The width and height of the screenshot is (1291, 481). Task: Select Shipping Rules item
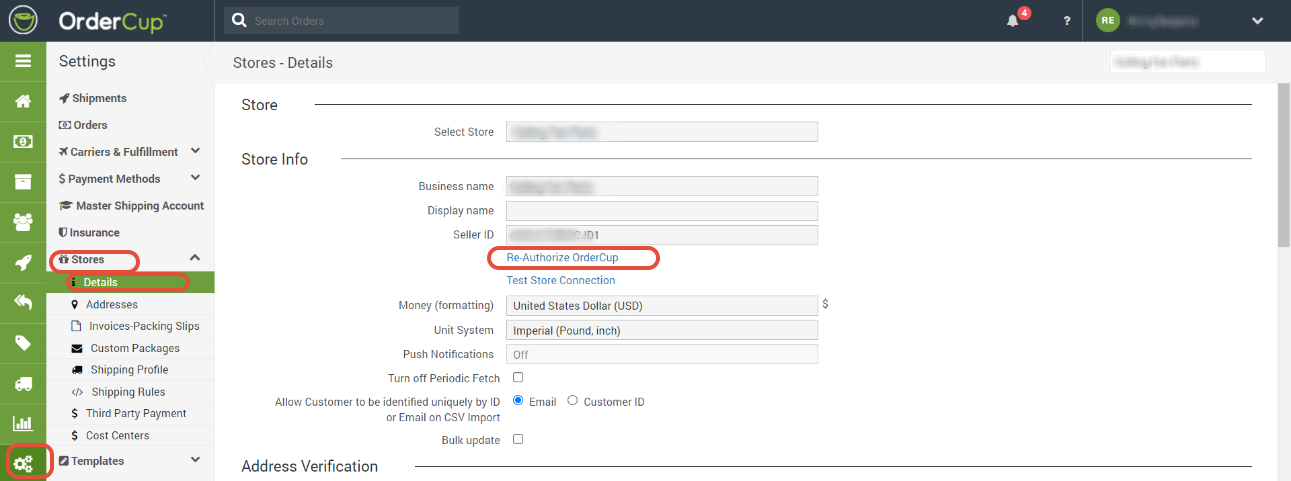130,392
